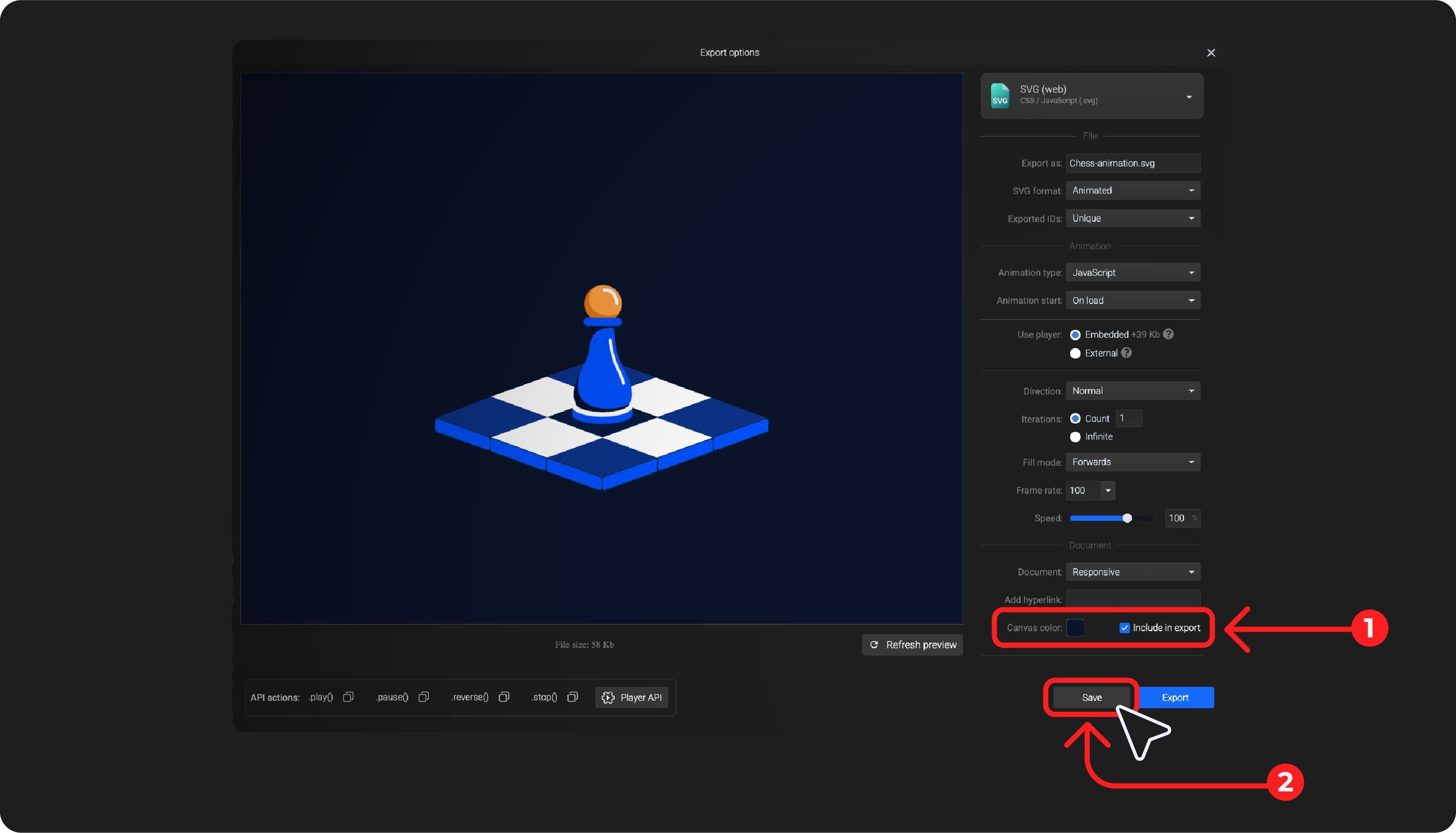Expand the Fill mode dropdown
This screenshot has height=833, width=1456.
1133,462
